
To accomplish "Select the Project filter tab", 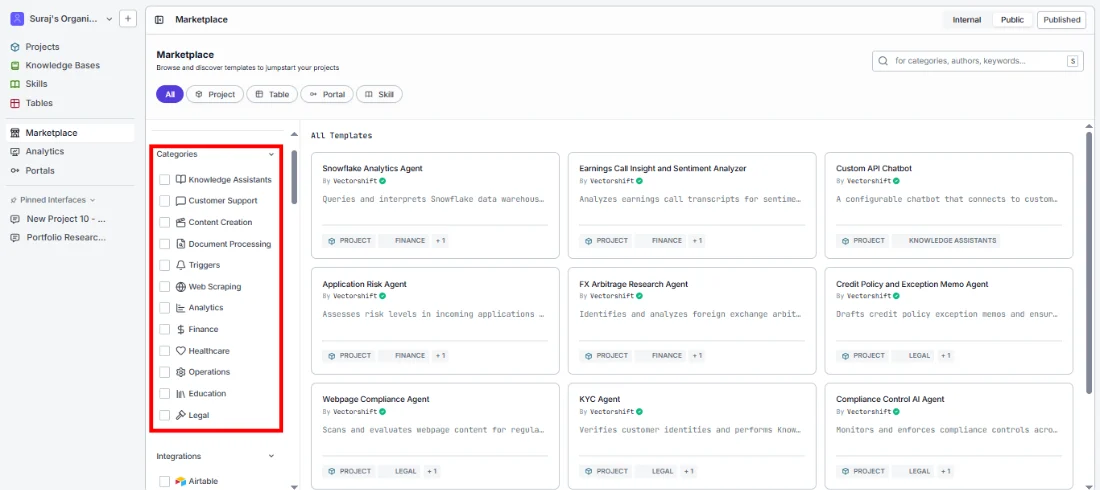I will pyautogui.click(x=215, y=94).
